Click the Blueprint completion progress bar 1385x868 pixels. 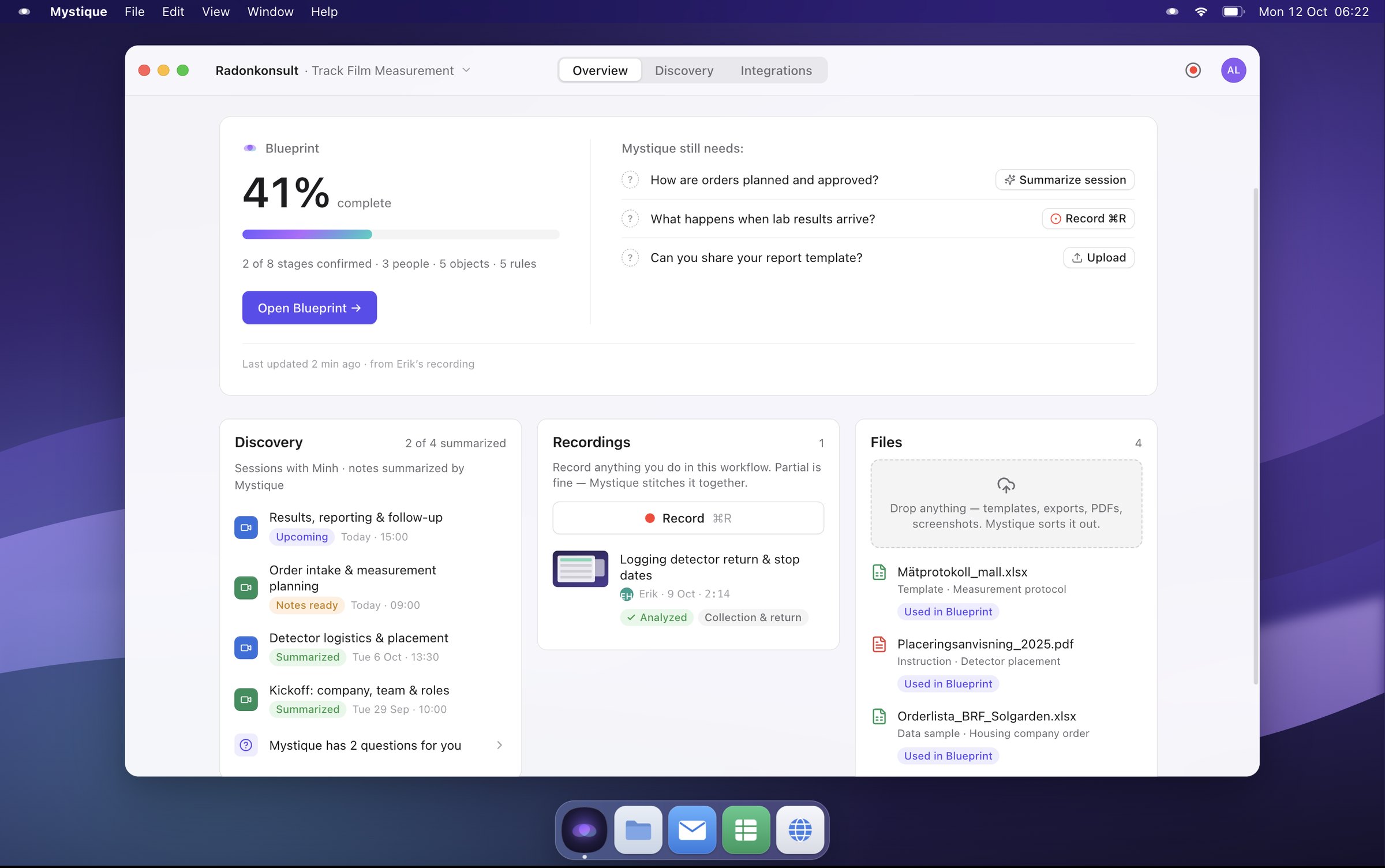point(400,234)
